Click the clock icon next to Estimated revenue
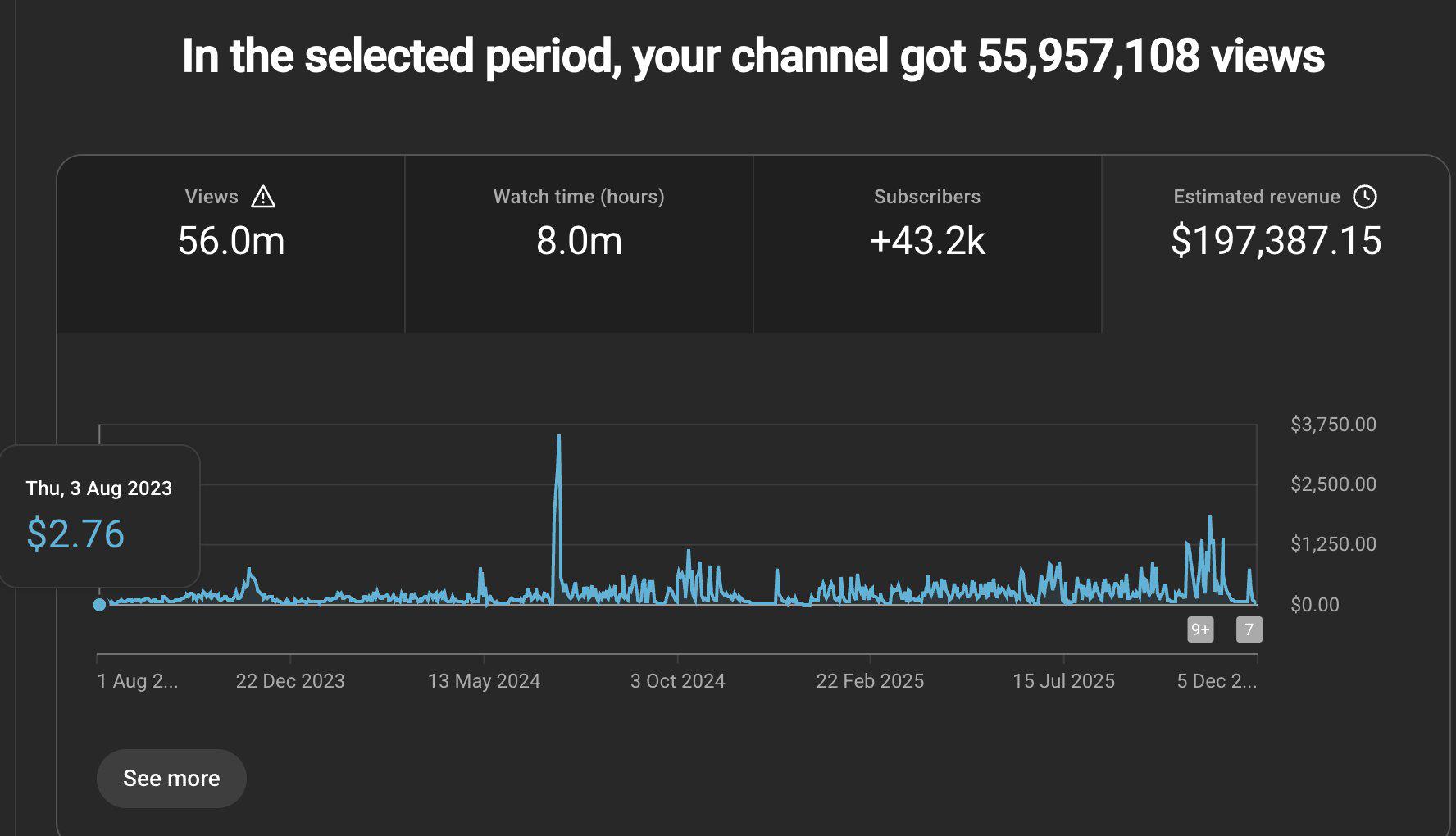The width and height of the screenshot is (1456, 836). point(1367,197)
